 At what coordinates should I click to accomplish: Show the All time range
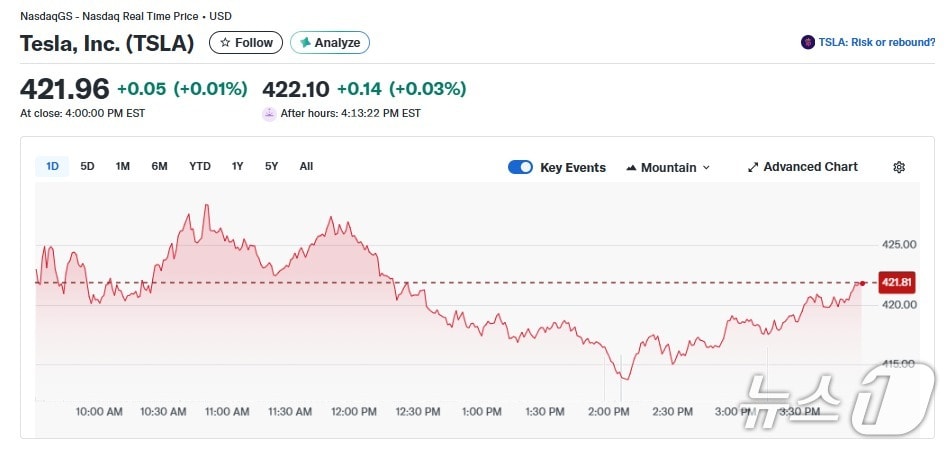(306, 166)
